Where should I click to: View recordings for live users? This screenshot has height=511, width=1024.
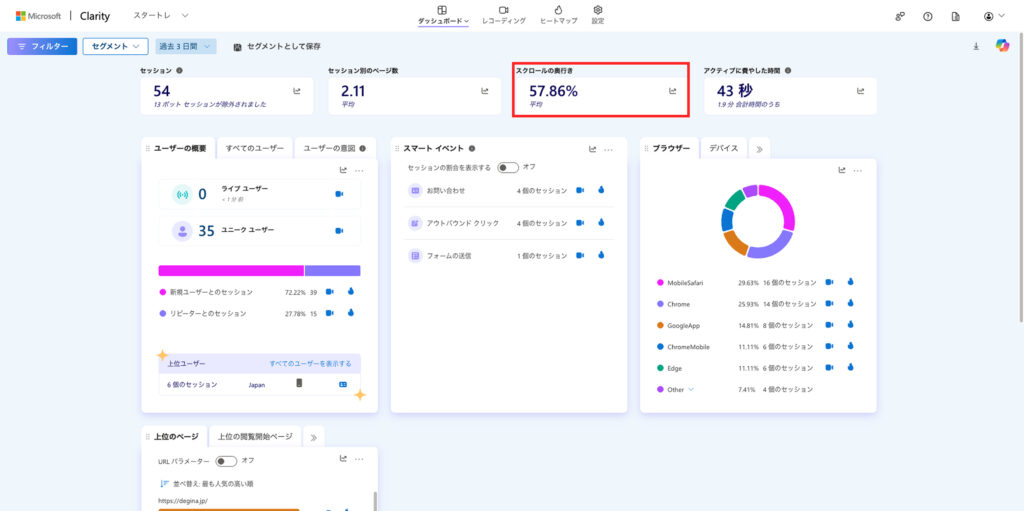(339, 194)
